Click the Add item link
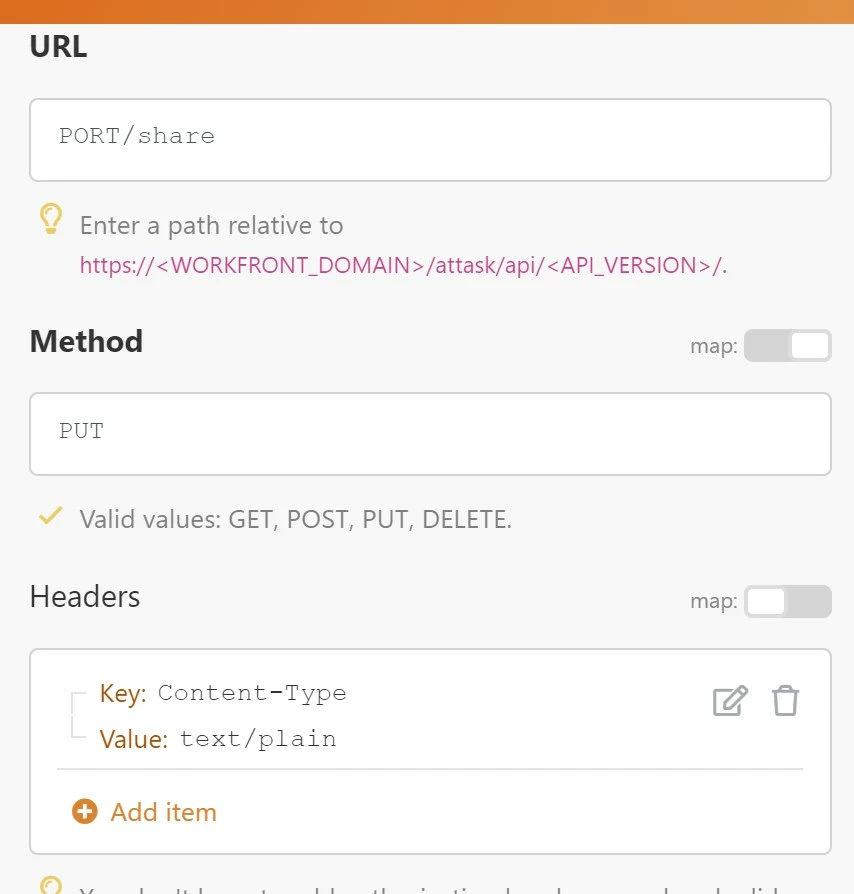 164,812
